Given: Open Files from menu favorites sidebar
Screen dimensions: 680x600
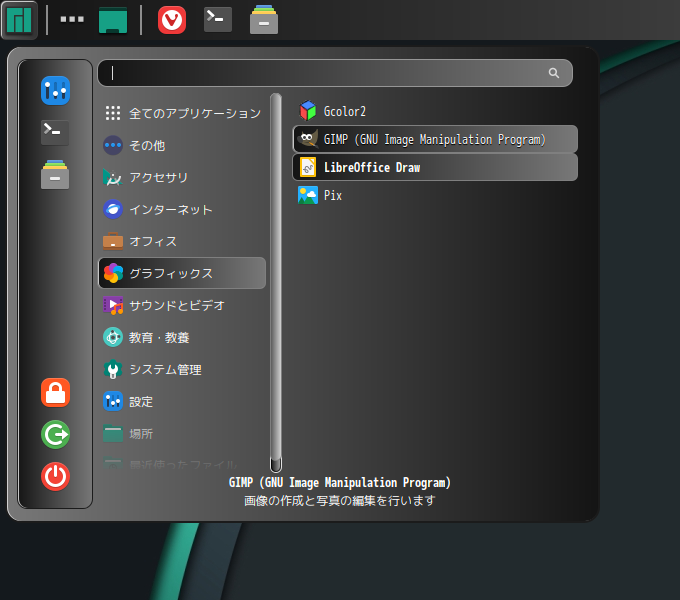Looking at the screenshot, I should (55, 174).
